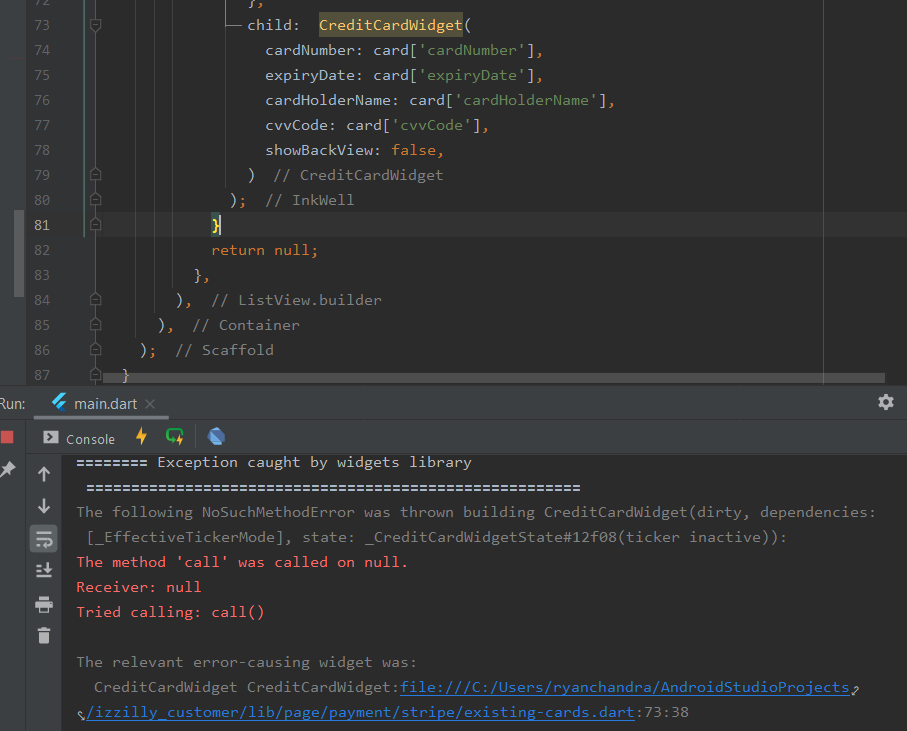The height and width of the screenshot is (731, 907).
Task: Click the red 'Tried calling: call()' error line
Action: pos(170,612)
